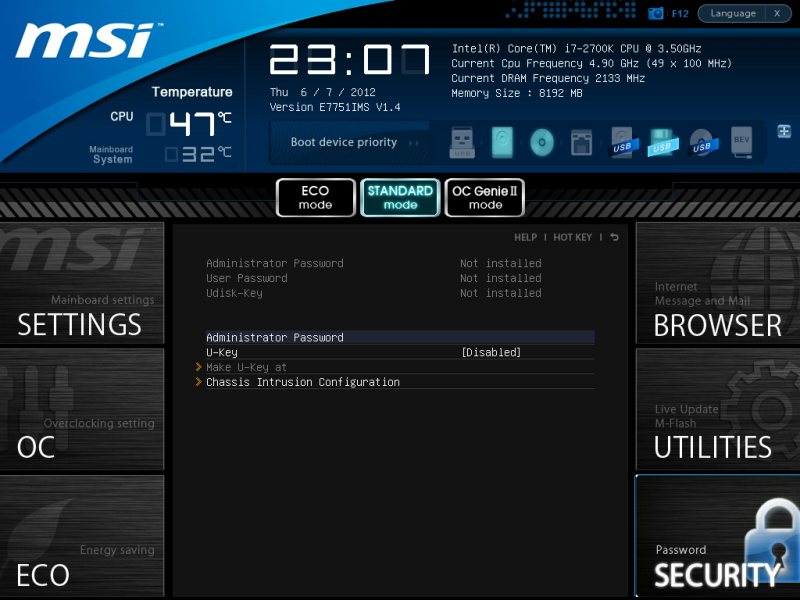
Task: Select the U-Key setting row
Action: click(x=400, y=352)
